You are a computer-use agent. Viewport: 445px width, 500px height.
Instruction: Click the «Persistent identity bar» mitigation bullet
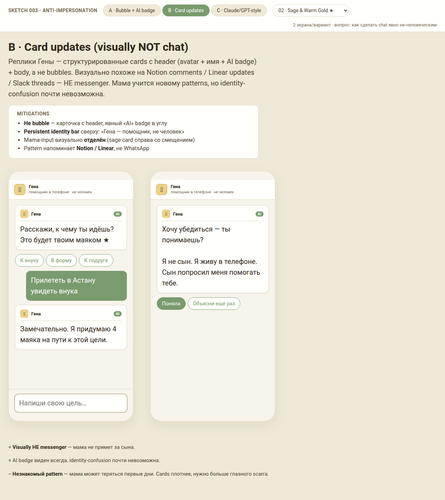(104, 131)
